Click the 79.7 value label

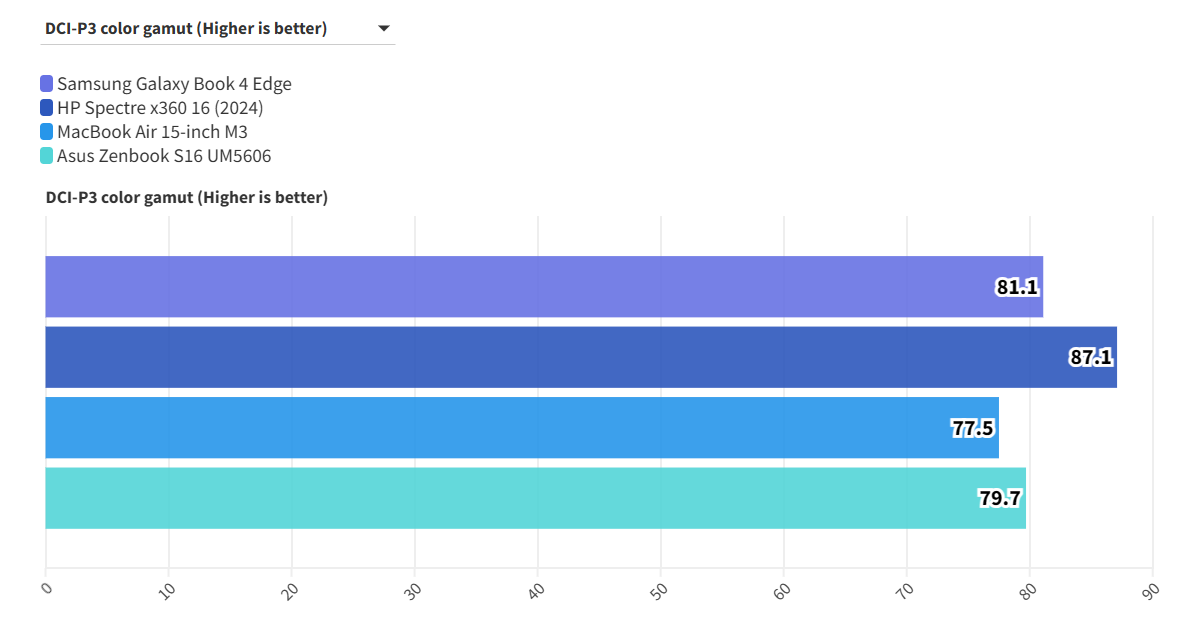(x=1000, y=499)
